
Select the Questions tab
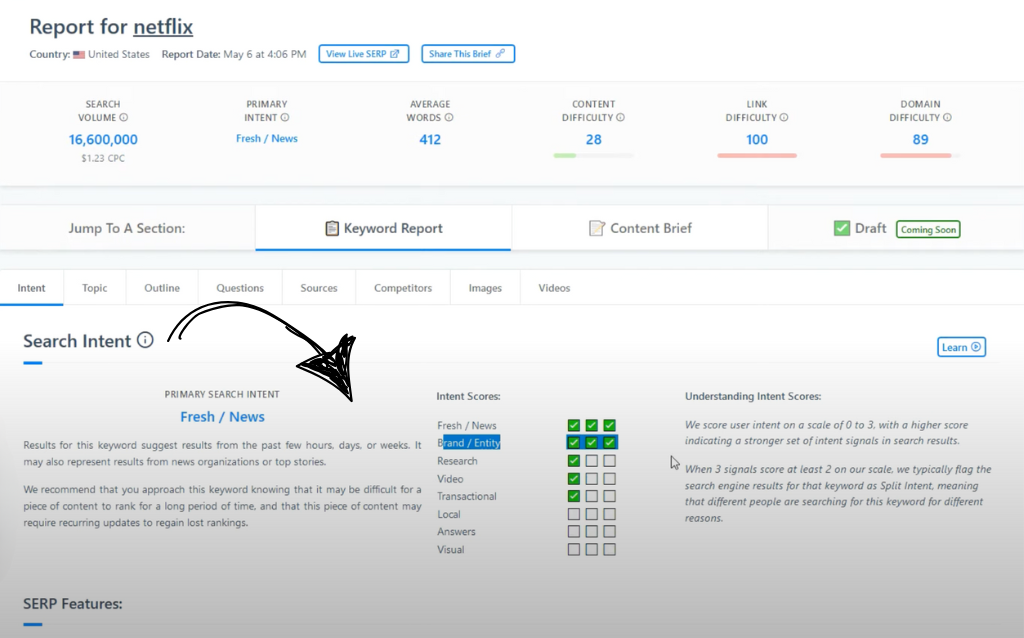point(240,288)
